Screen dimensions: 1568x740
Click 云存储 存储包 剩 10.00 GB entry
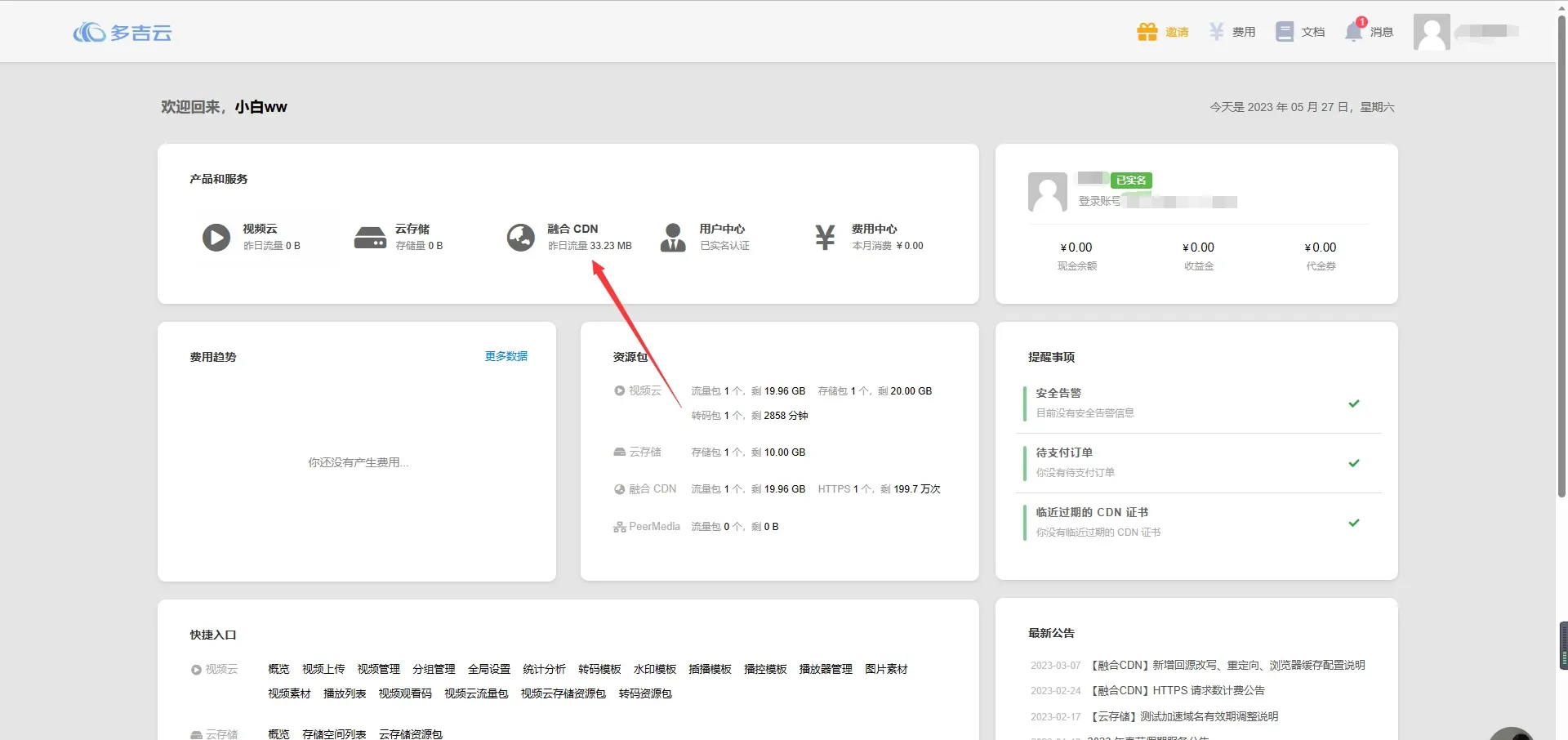point(748,452)
